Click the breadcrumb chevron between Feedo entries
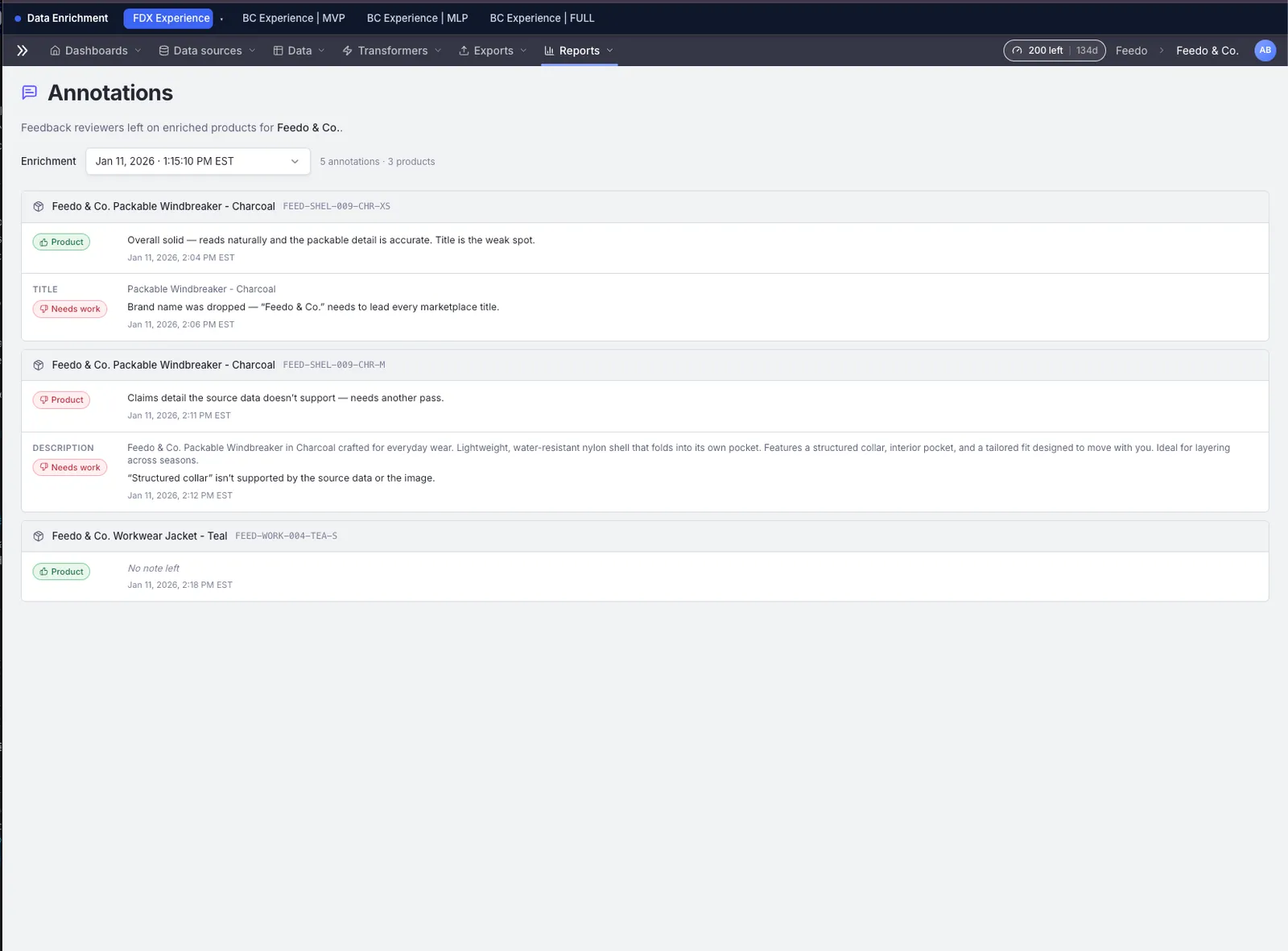The height and width of the screenshot is (951, 1288). (x=1161, y=50)
